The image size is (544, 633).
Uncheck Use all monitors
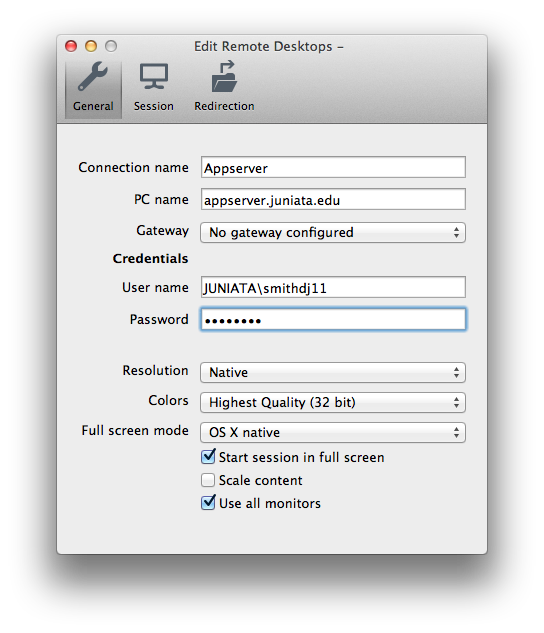point(208,503)
